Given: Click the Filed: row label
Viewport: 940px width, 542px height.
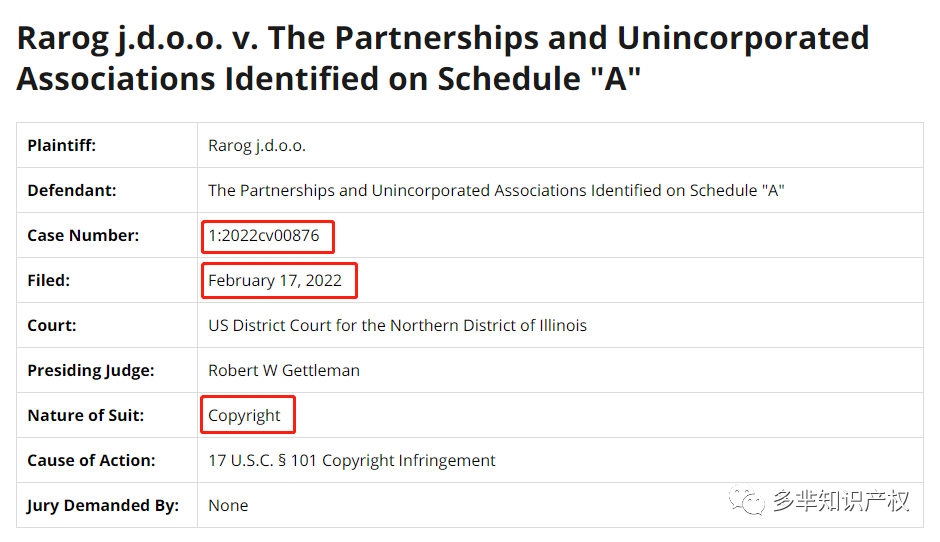Looking at the screenshot, I should (49, 281).
